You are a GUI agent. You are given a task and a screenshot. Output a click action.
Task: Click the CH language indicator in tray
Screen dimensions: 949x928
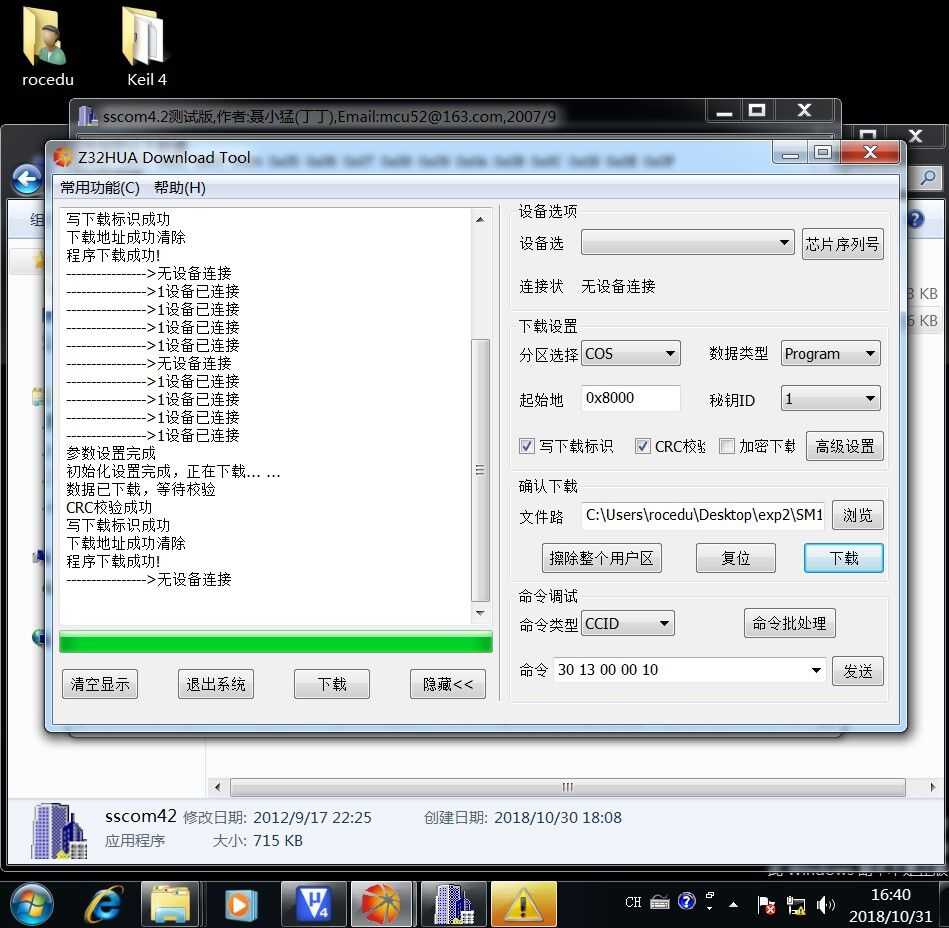click(x=633, y=902)
